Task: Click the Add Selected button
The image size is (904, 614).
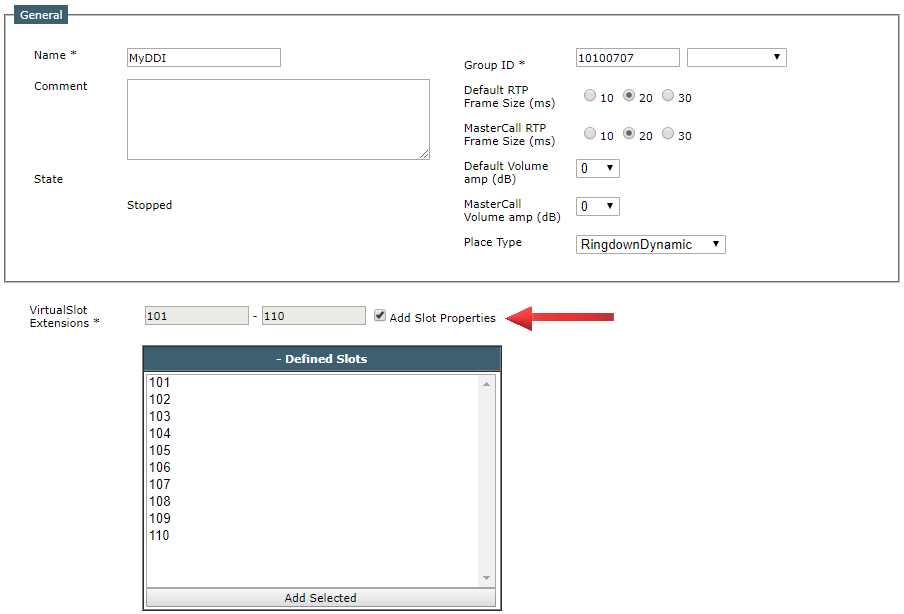Action: click(321, 598)
